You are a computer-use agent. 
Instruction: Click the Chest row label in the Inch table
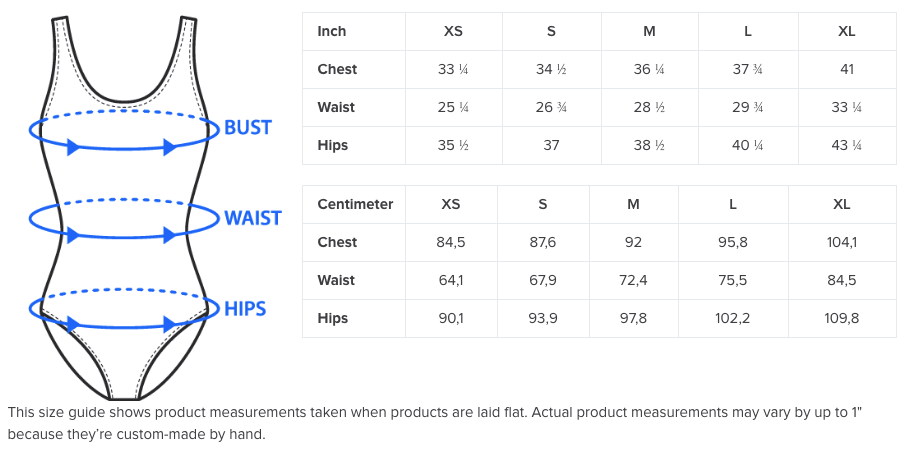337,69
